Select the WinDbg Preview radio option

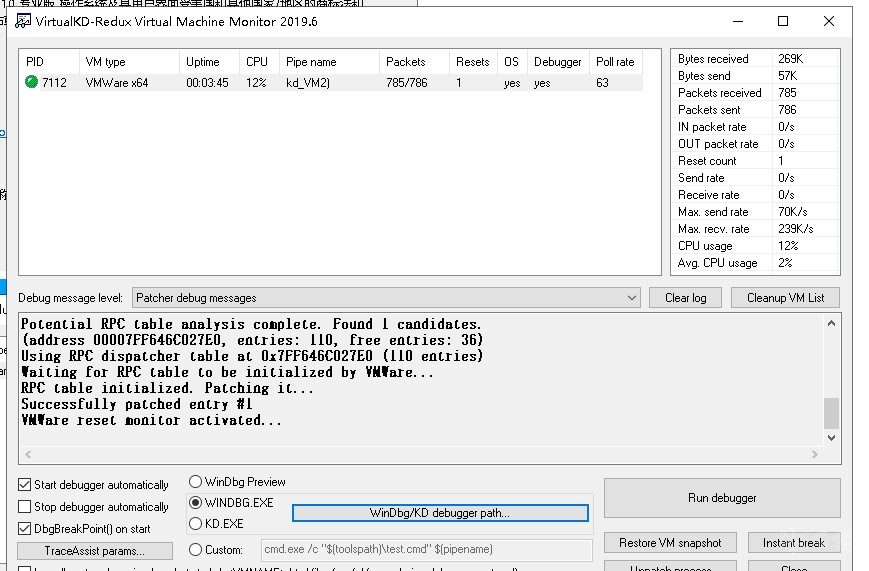(195, 481)
